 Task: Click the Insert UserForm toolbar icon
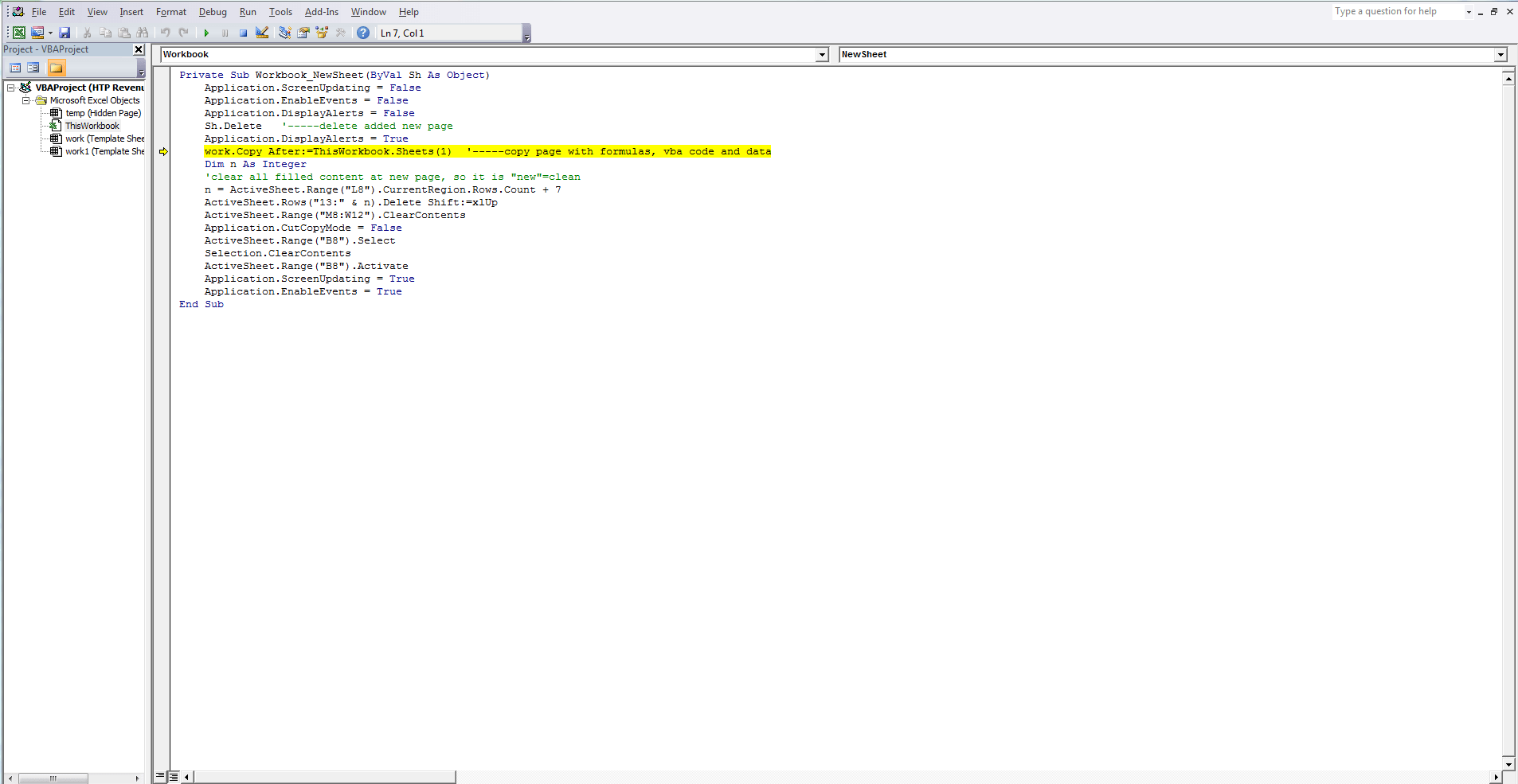point(37,33)
